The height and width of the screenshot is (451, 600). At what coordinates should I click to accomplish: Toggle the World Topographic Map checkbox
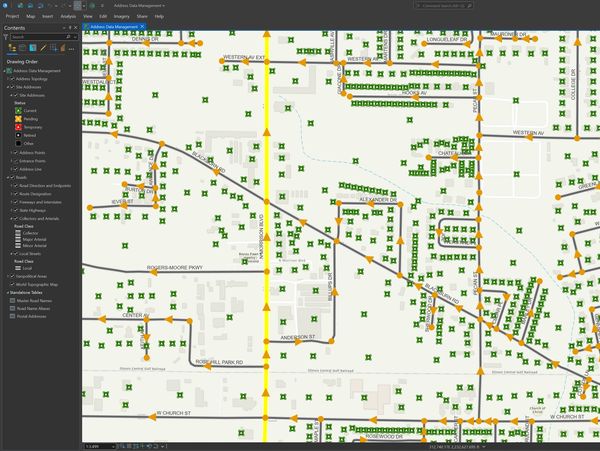[11, 284]
